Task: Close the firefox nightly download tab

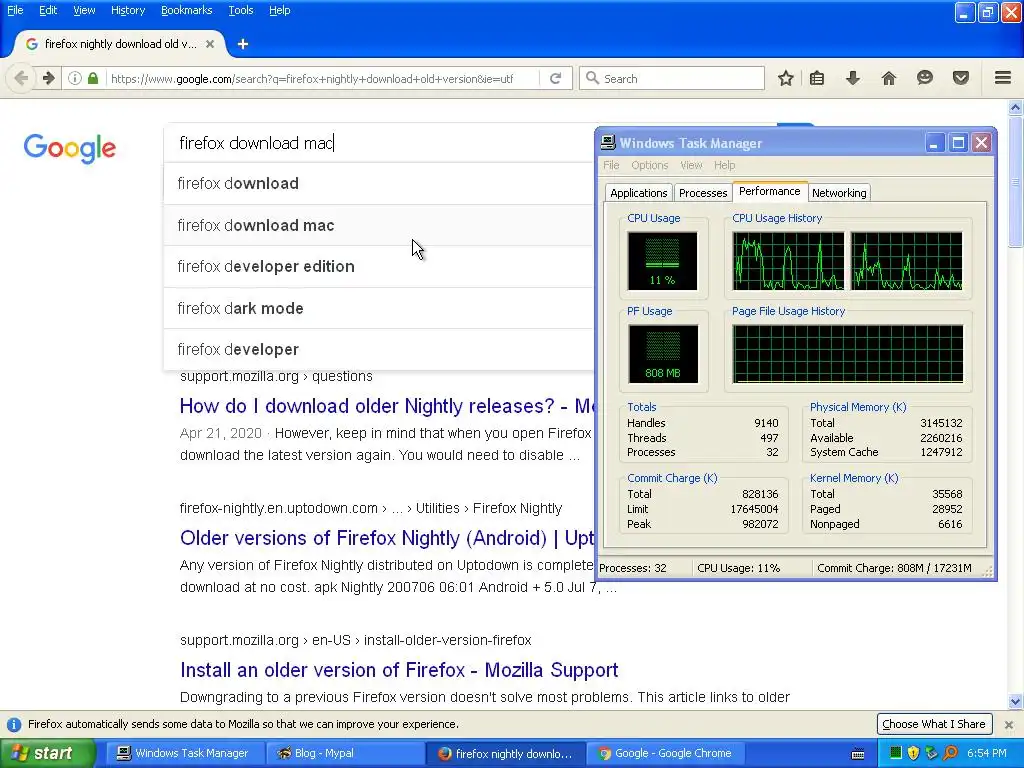Action: [210, 44]
